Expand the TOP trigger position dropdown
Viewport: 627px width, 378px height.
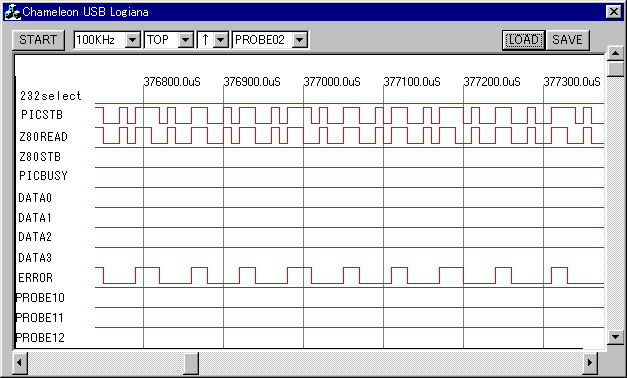click(x=186, y=40)
